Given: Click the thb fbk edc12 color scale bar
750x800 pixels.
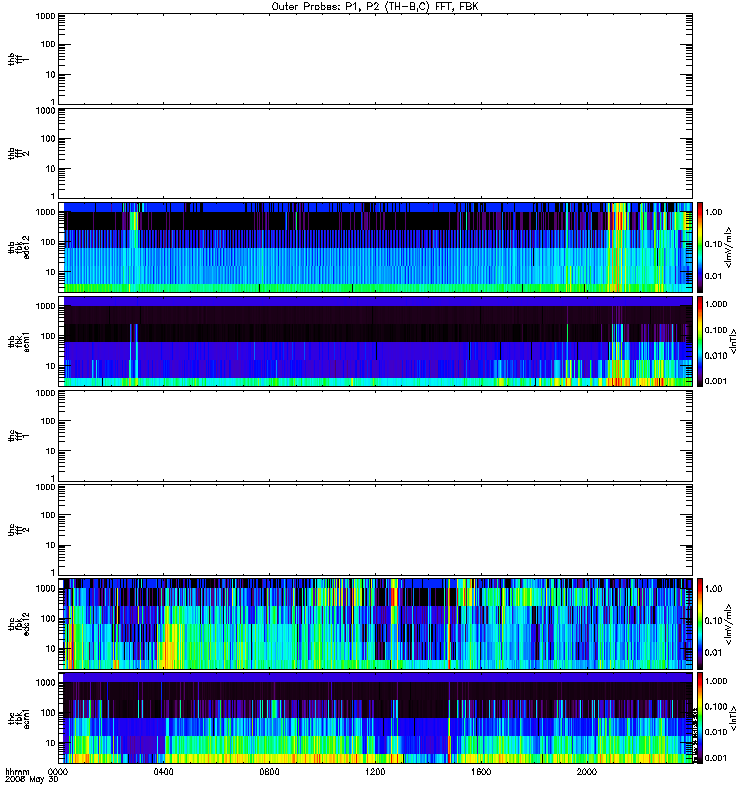Looking at the screenshot, I should pyautogui.click(x=700, y=247).
